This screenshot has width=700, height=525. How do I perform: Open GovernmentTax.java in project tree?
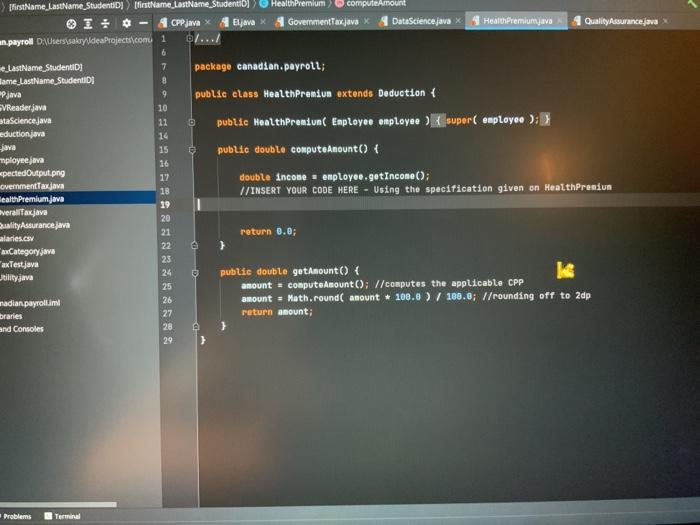[x=32, y=186]
